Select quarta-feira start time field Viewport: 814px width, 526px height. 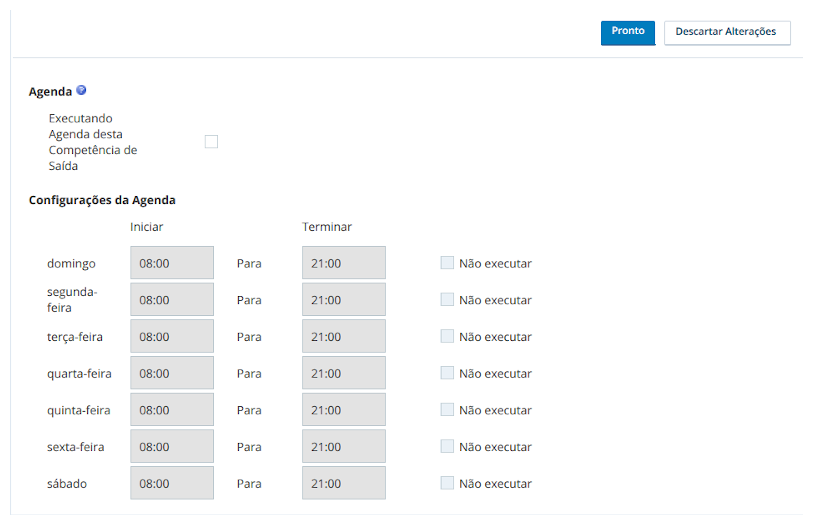pyautogui.click(x=172, y=373)
